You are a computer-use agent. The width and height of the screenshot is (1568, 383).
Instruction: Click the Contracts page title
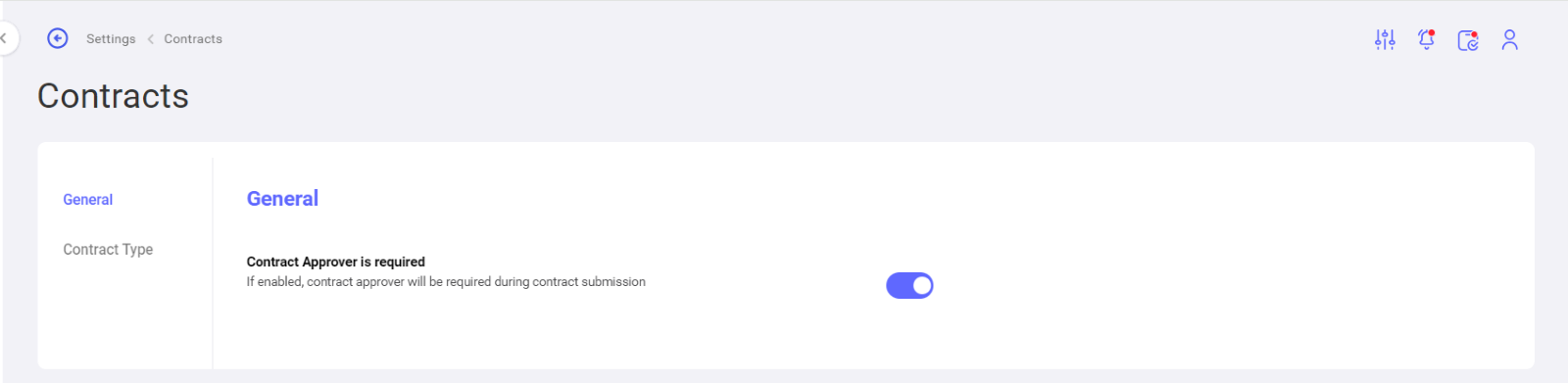tap(113, 96)
